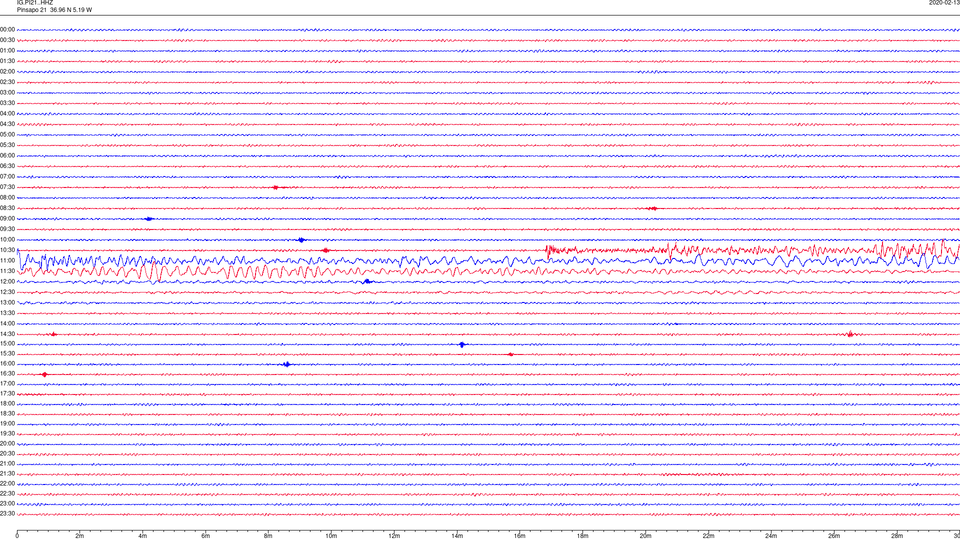The height and width of the screenshot is (540, 960).
Task: Select the 8m axis tick label
Action: point(268,536)
